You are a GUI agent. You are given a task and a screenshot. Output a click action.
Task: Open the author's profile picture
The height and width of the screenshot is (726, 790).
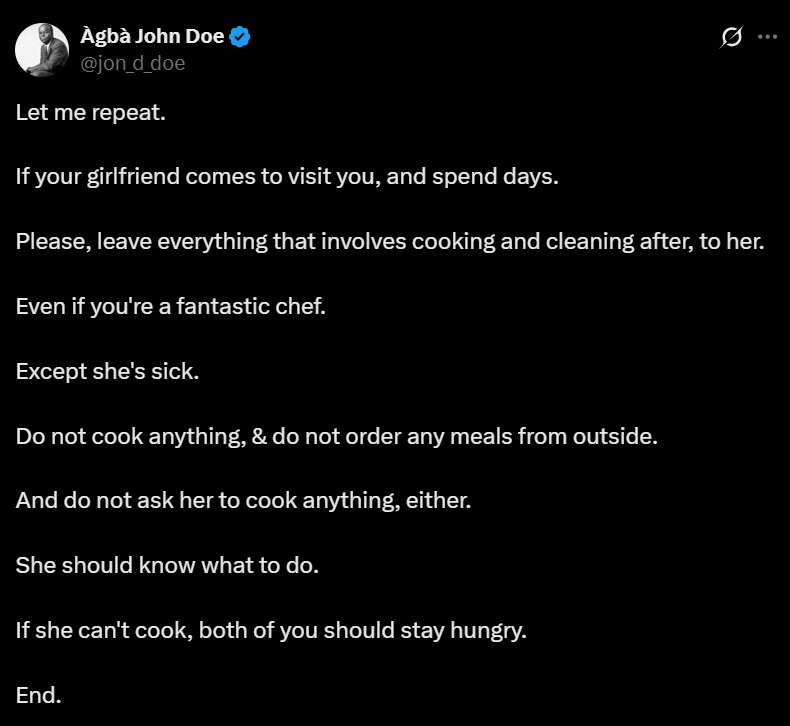pyautogui.click(x=41, y=49)
